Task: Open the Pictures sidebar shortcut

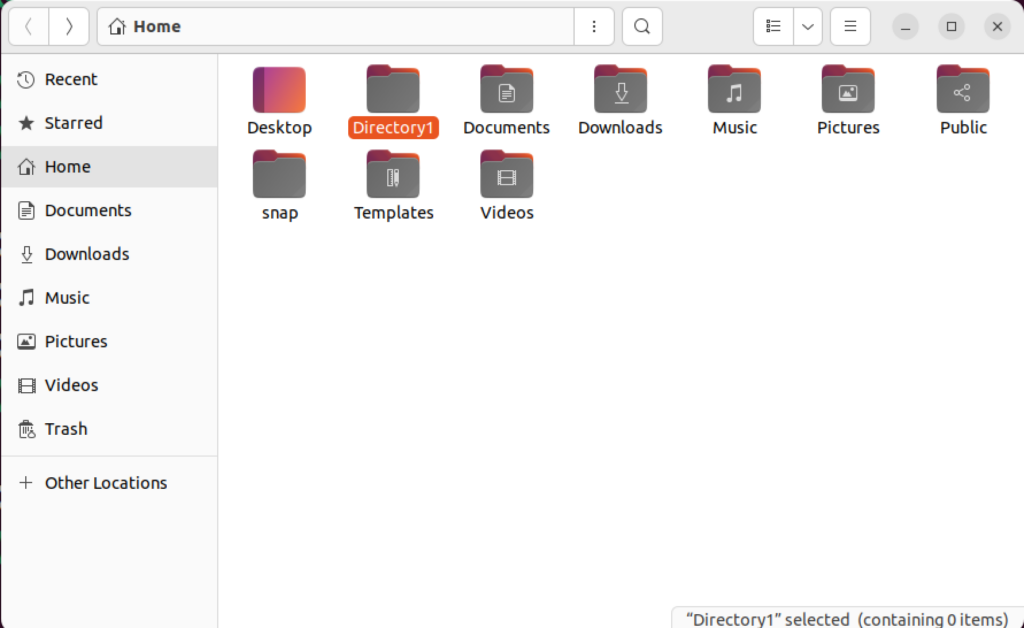Action: (x=77, y=341)
